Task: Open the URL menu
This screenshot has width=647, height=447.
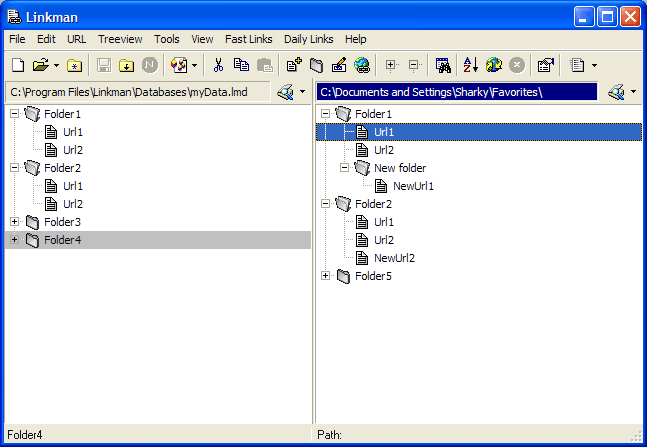Action: click(x=77, y=39)
